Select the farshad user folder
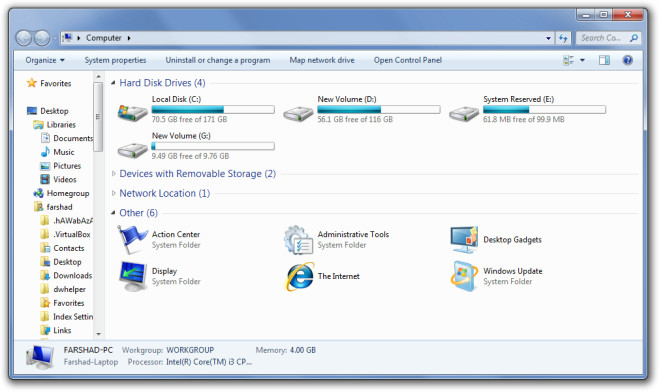Image resolution: width=660 pixels, height=392 pixels. point(59,207)
